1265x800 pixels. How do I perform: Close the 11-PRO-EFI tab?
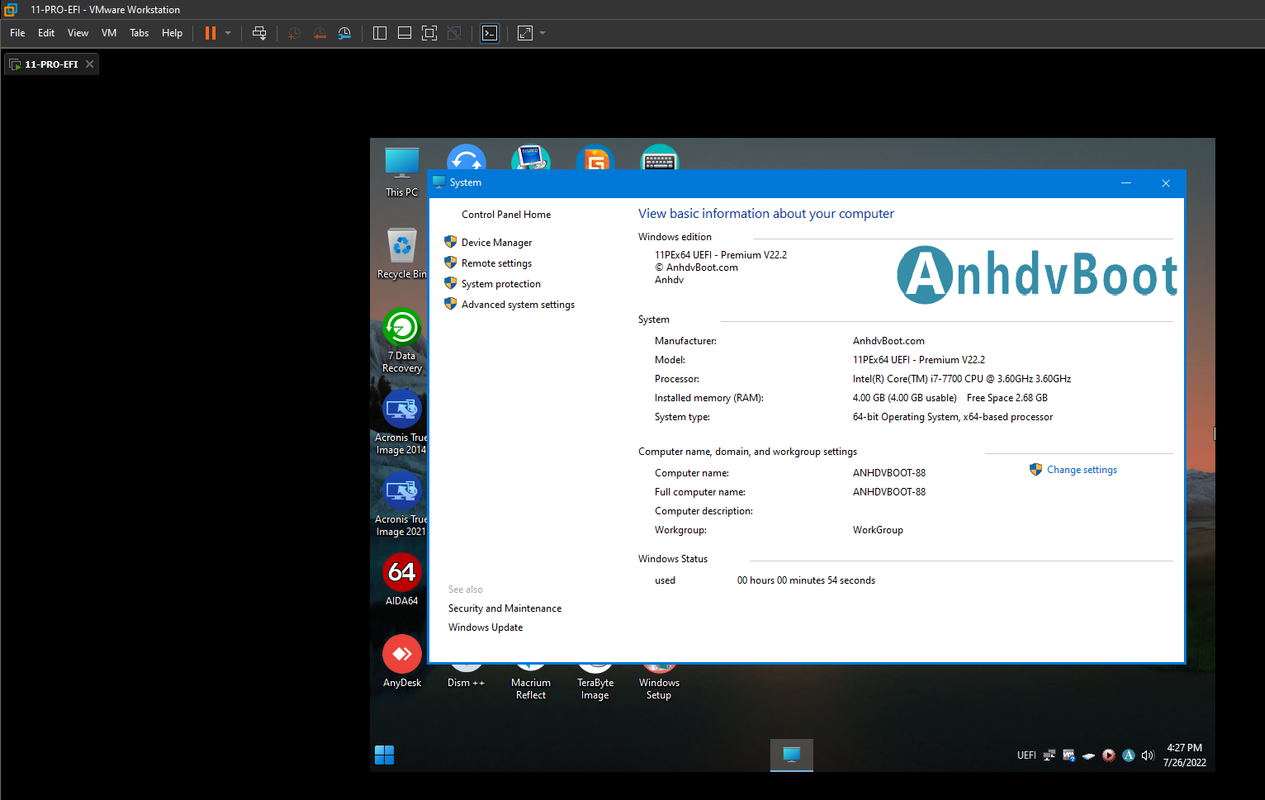click(89, 64)
